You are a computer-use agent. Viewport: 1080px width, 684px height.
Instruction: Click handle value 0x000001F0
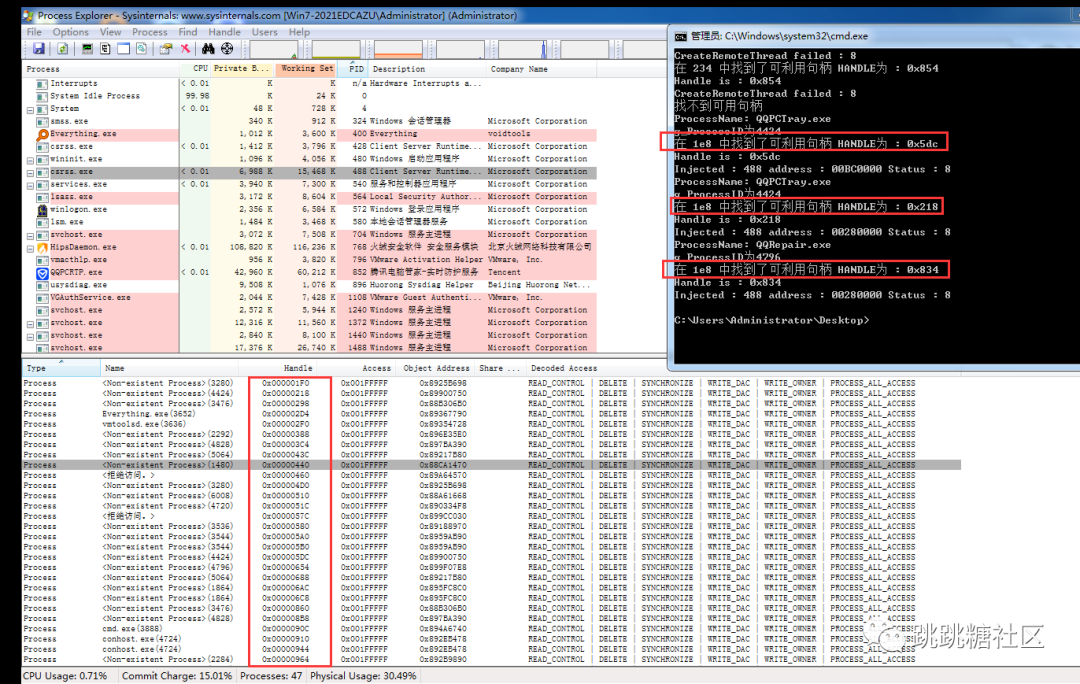[285, 384]
